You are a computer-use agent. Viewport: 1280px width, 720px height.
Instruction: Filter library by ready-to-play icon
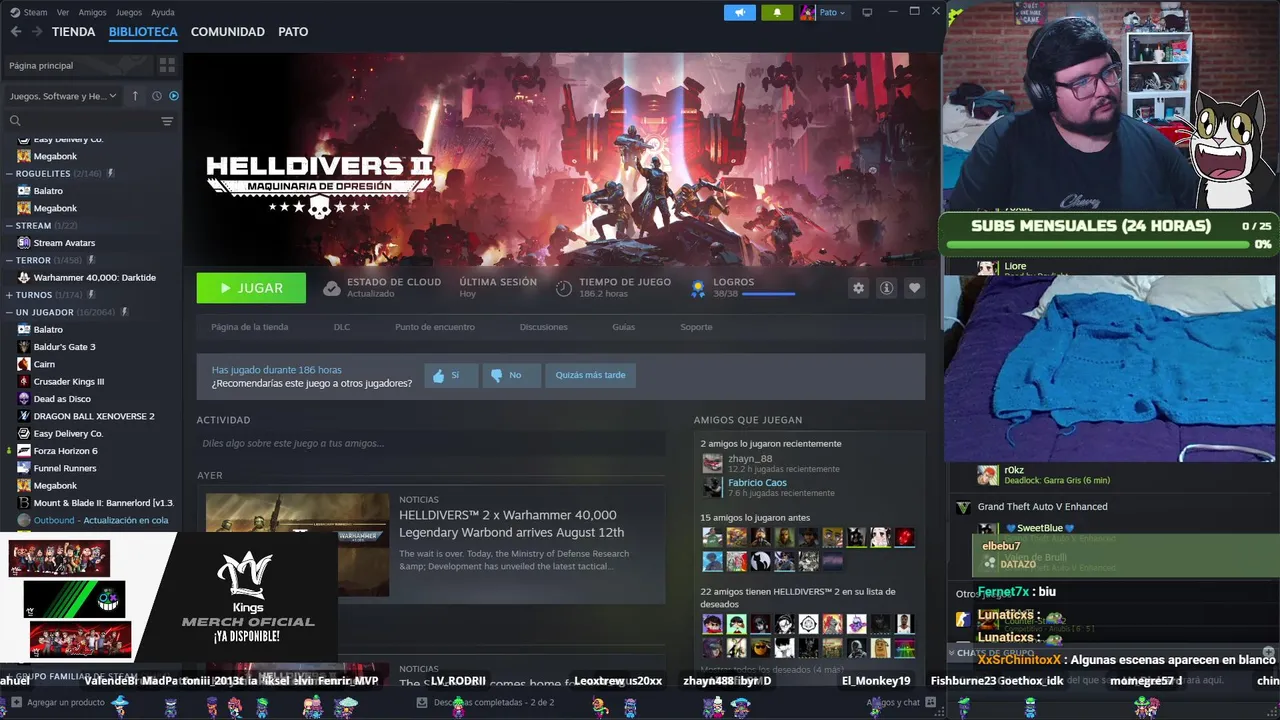[x=174, y=96]
